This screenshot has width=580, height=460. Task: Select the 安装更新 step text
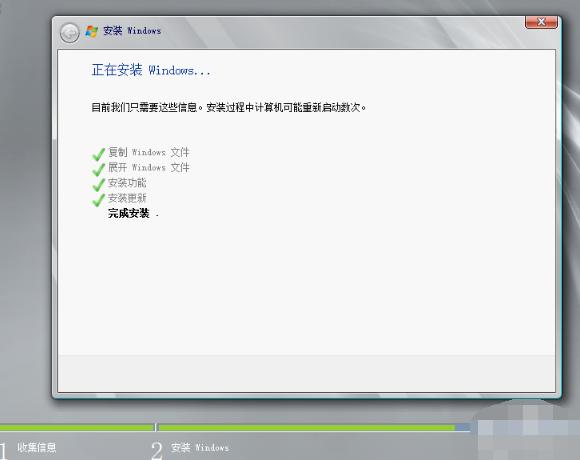(x=127, y=198)
